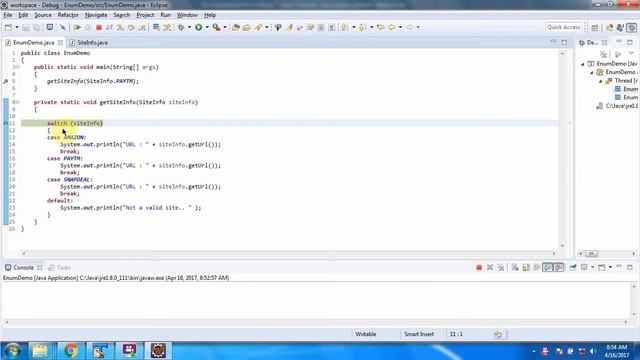Terminate the launch from the Console red square
Image resolution: width=640 pixels, height=360 pixels.
479,267
